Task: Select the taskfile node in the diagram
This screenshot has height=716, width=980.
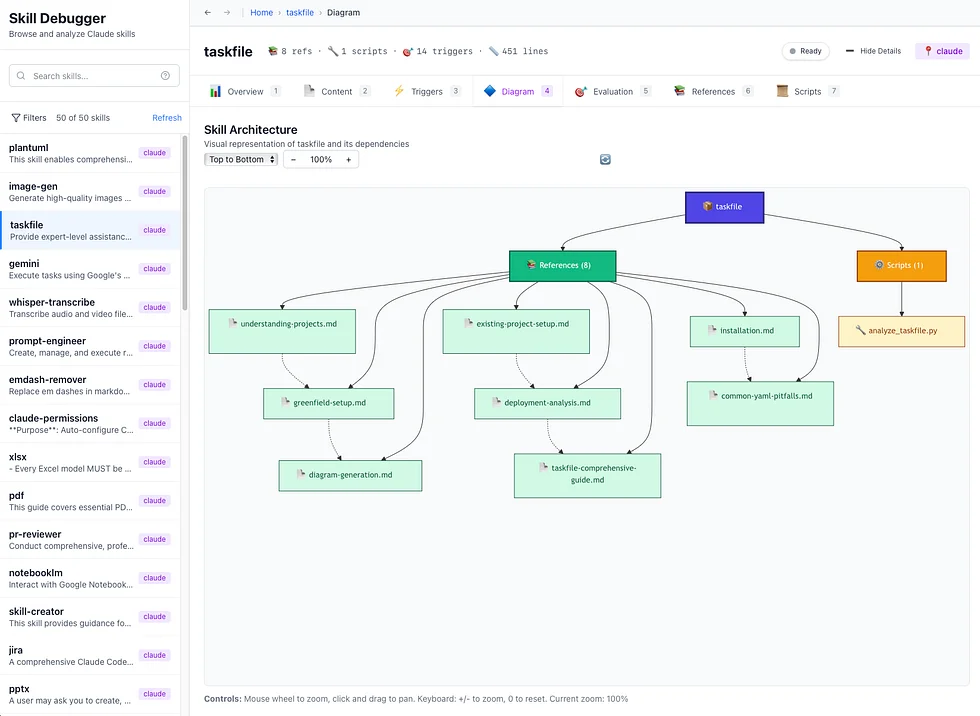Action: pos(724,207)
